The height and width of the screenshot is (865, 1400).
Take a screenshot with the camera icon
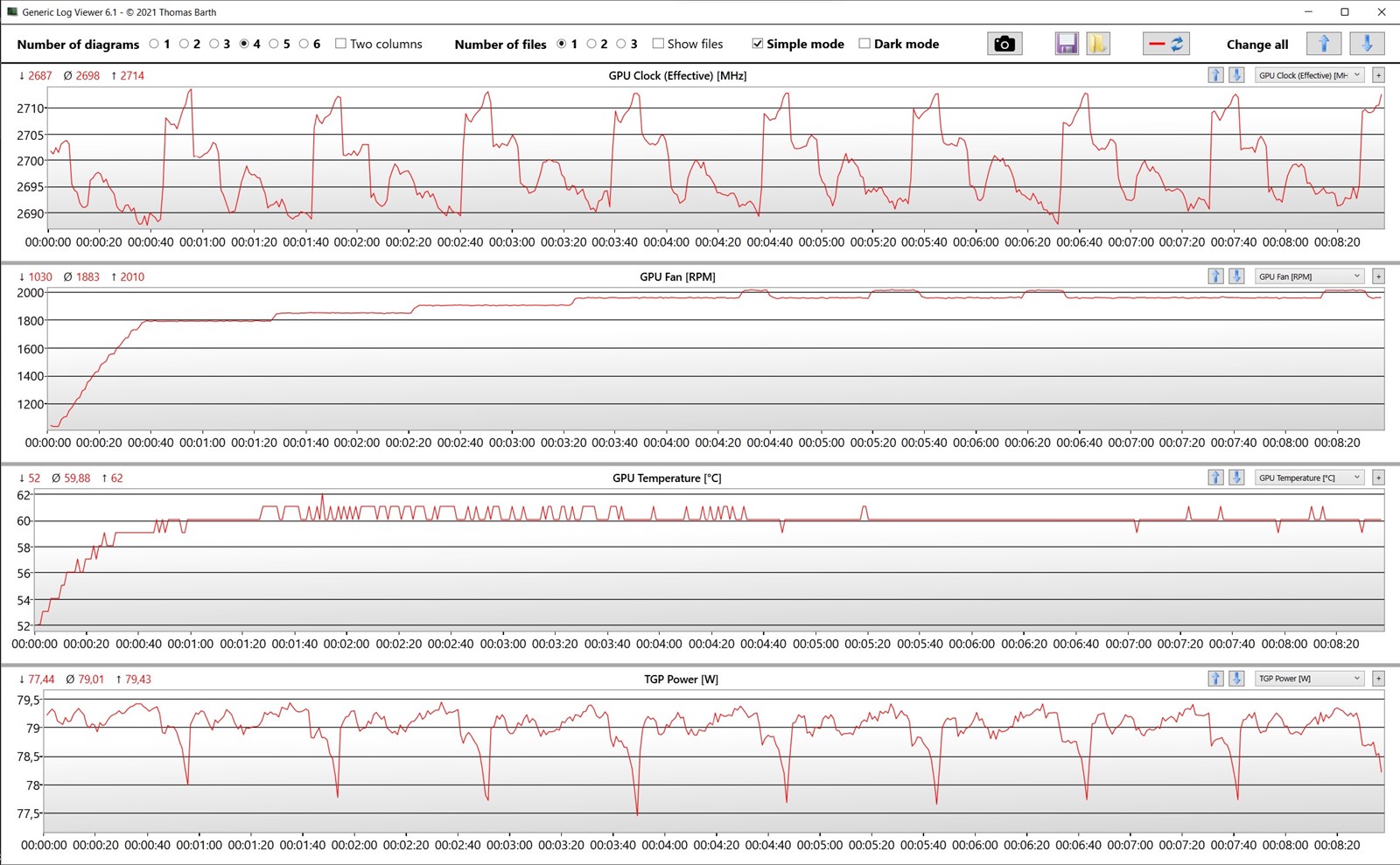tap(1004, 44)
